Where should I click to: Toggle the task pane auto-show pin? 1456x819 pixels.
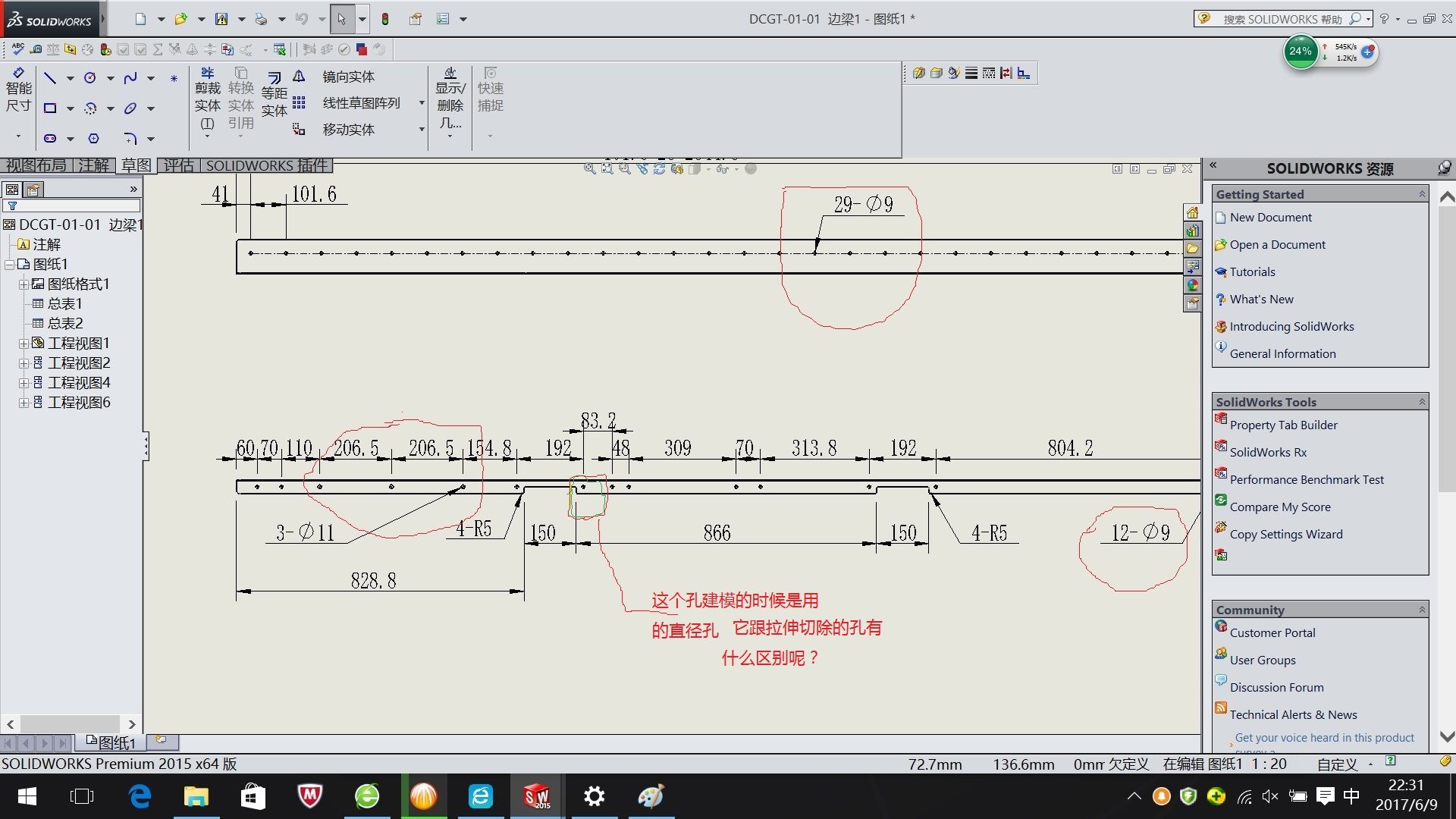pos(1445,168)
